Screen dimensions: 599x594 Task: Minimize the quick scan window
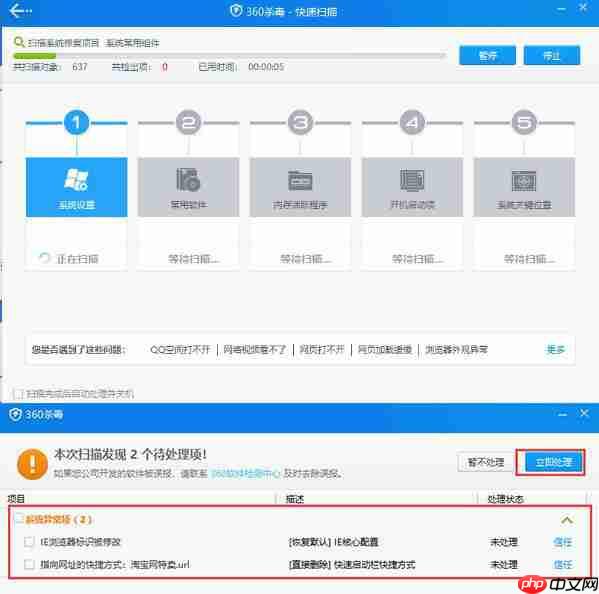tap(561, 8)
